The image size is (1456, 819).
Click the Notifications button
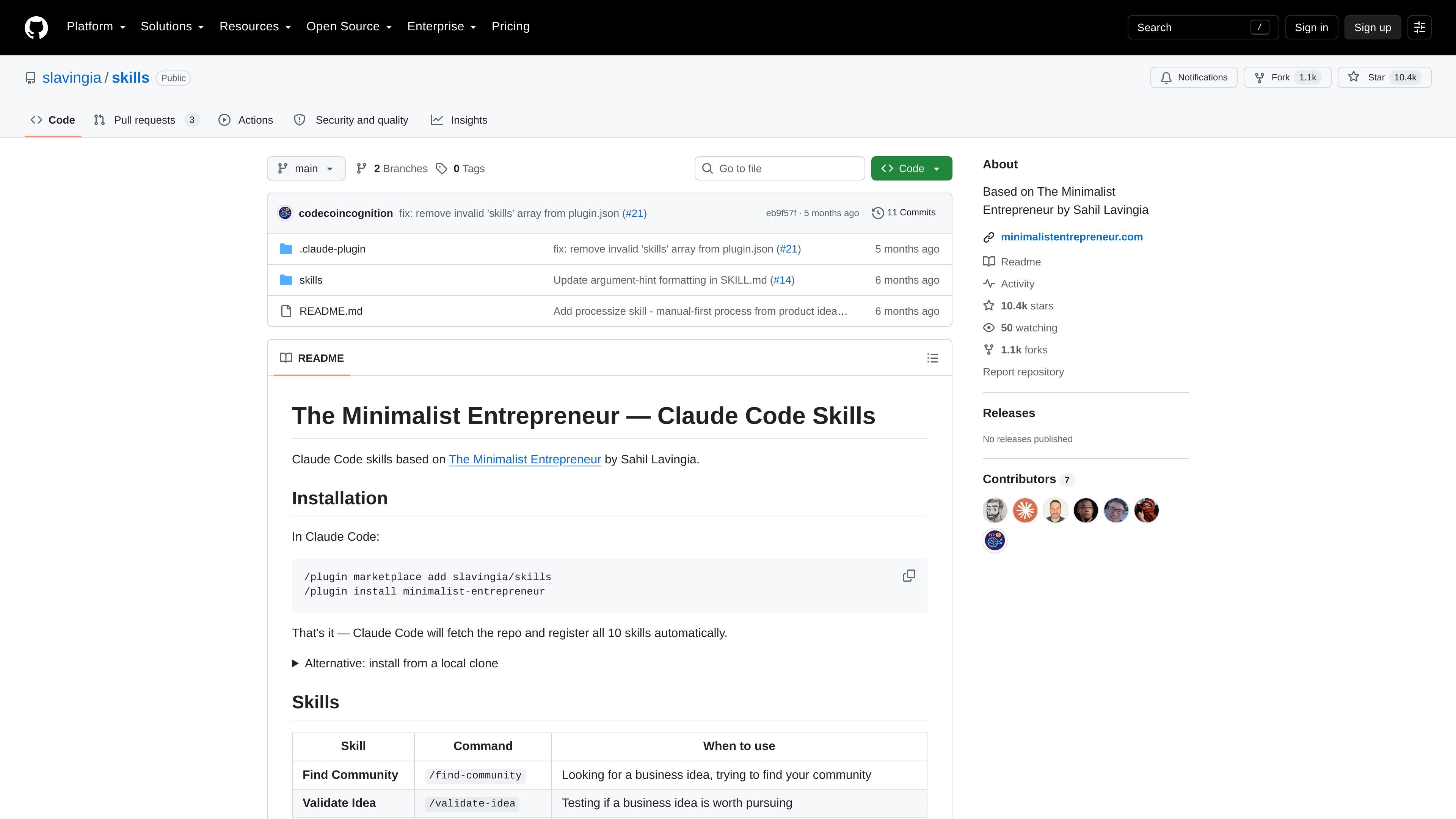point(1194,77)
